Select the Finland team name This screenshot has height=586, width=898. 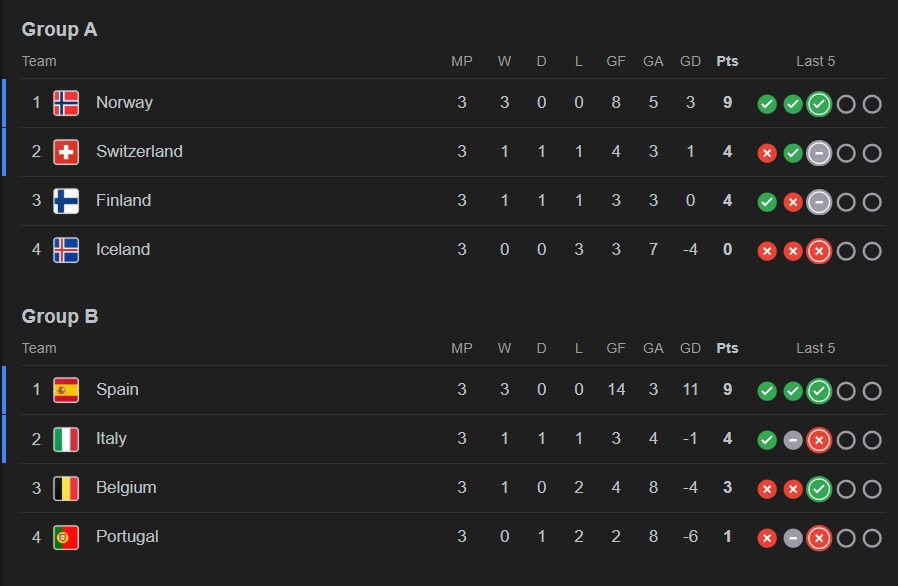123,200
